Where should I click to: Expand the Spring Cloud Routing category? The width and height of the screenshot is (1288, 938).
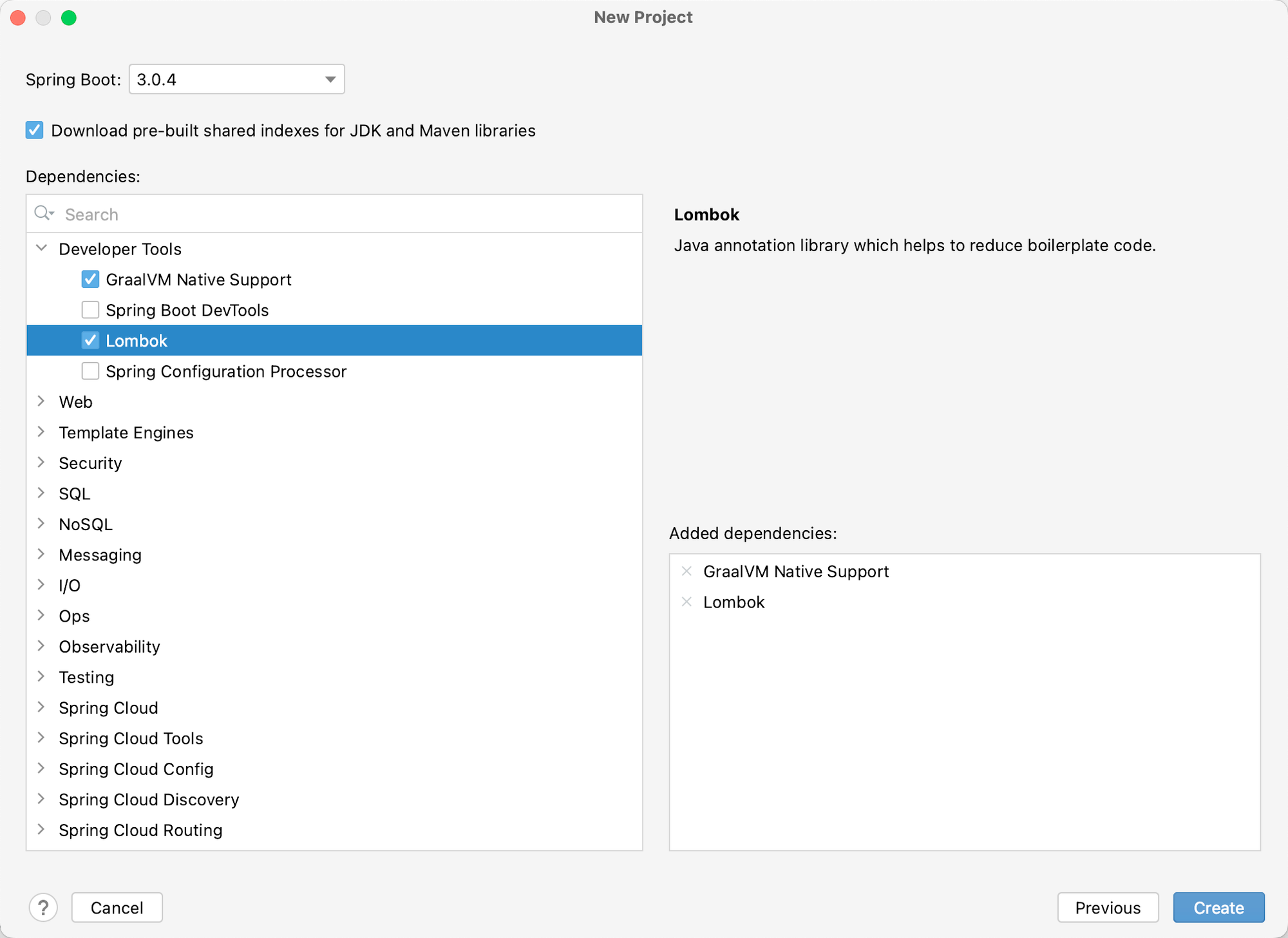pos(42,829)
